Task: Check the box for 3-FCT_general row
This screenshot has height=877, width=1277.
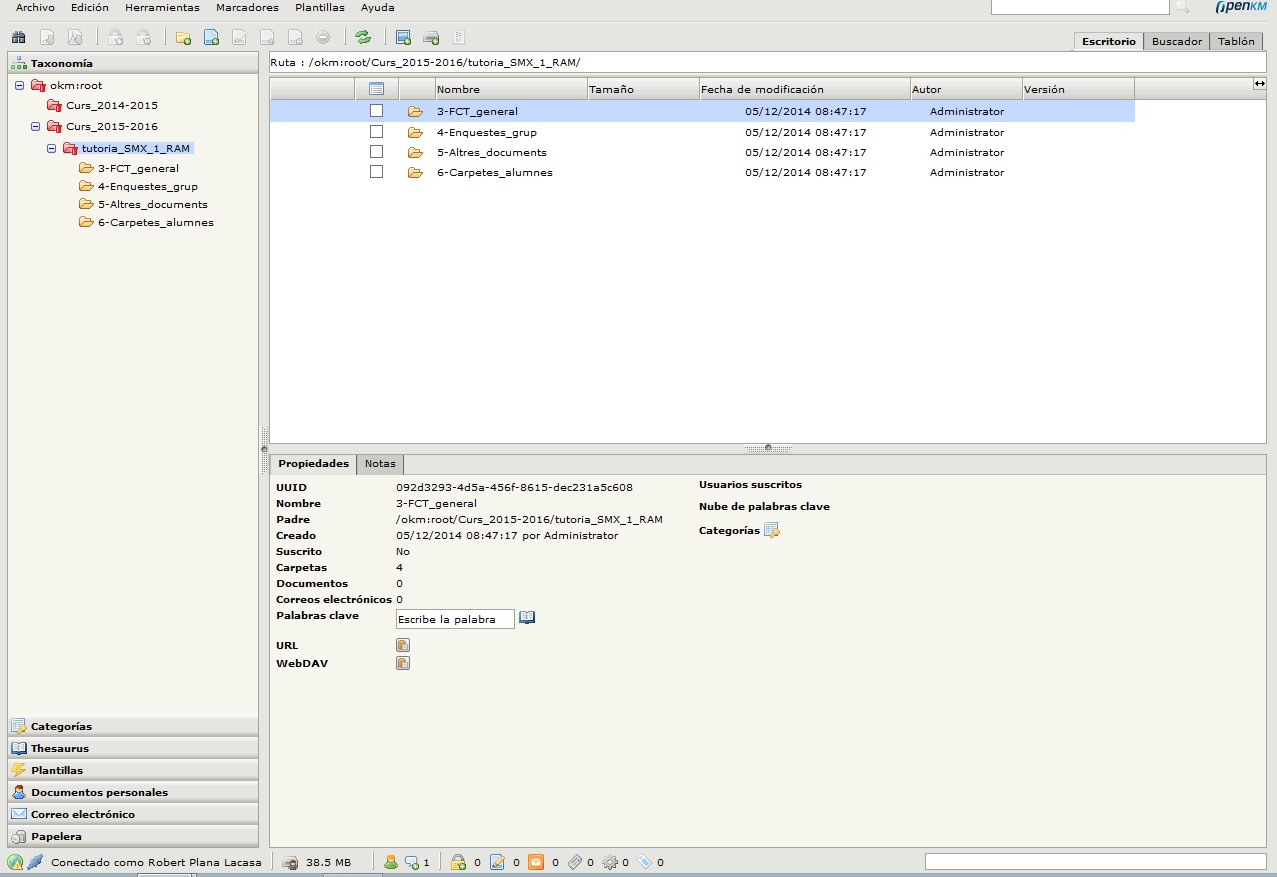Action: [376, 111]
